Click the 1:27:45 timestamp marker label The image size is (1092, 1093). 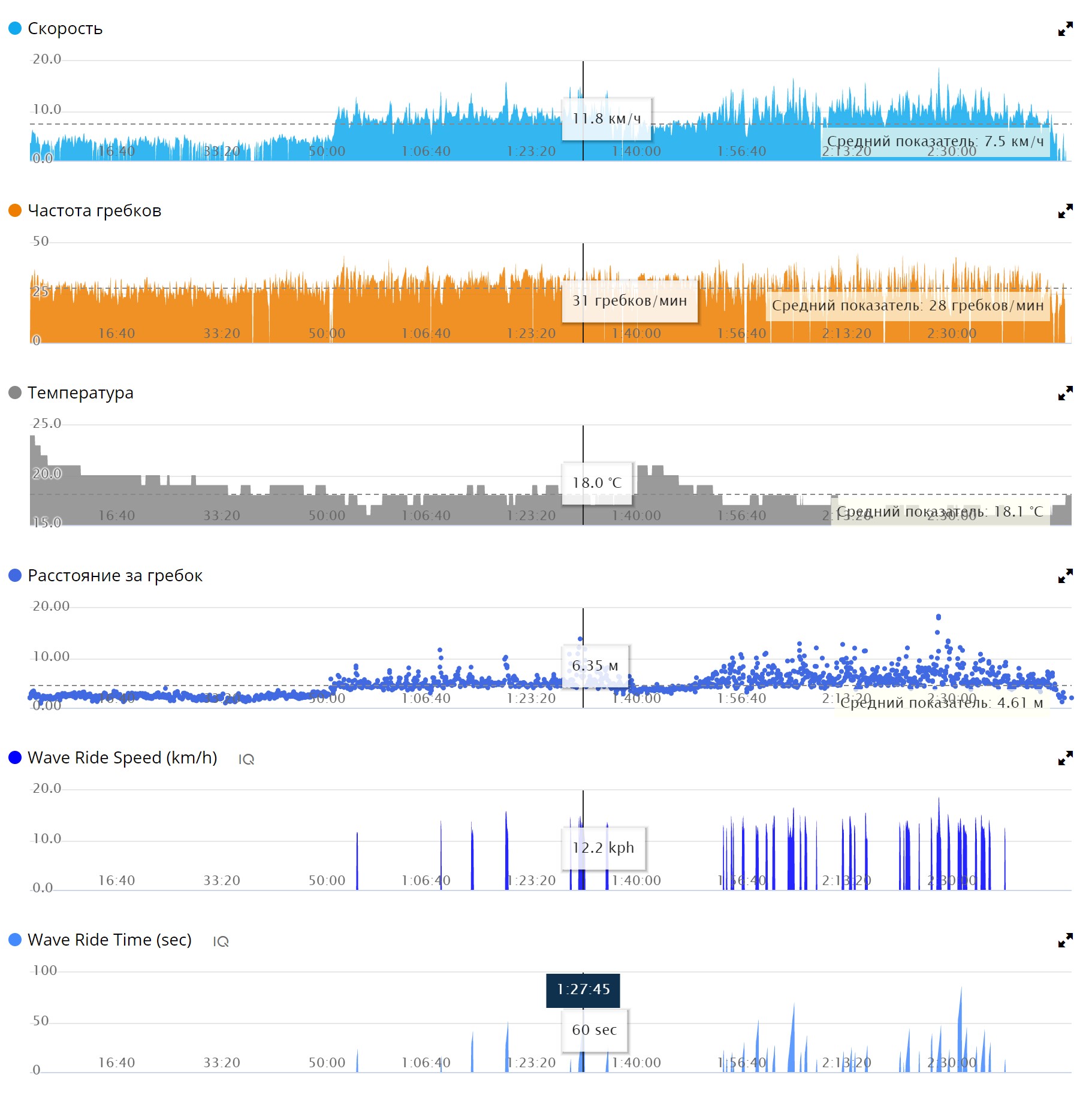tap(583, 989)
